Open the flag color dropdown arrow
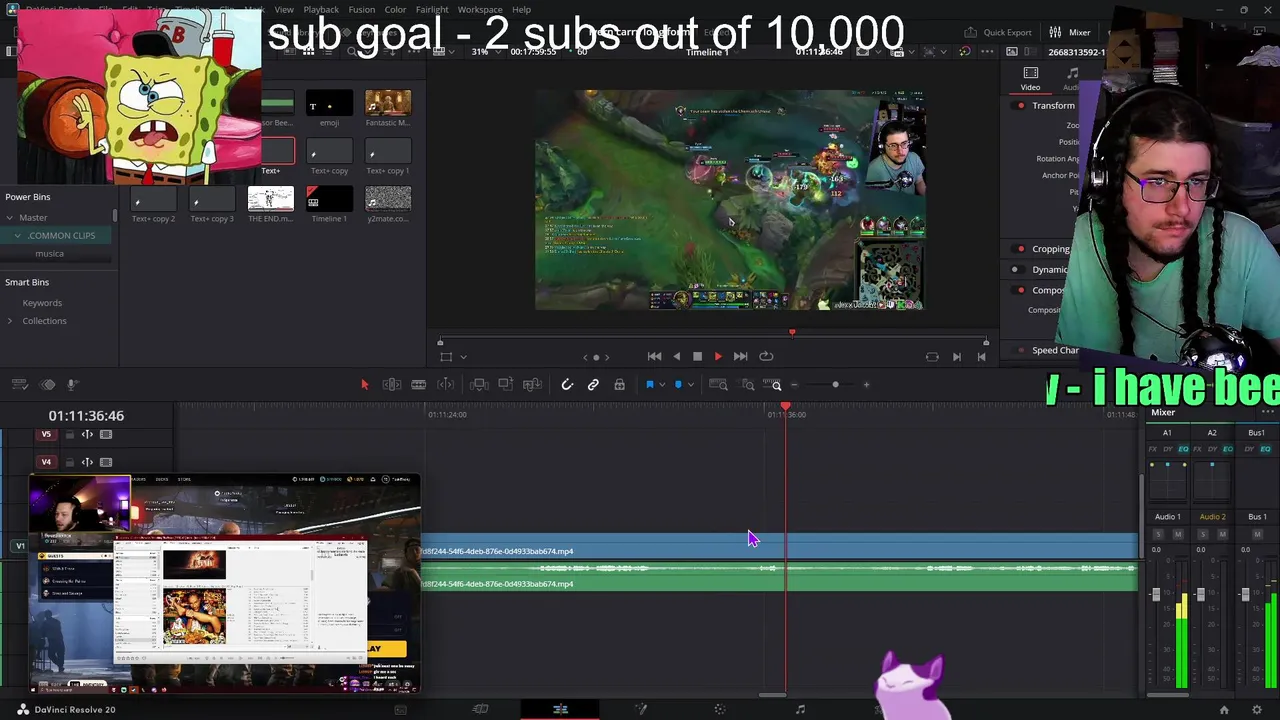This screenshot has height=720, width=1280. coord(661,386)
